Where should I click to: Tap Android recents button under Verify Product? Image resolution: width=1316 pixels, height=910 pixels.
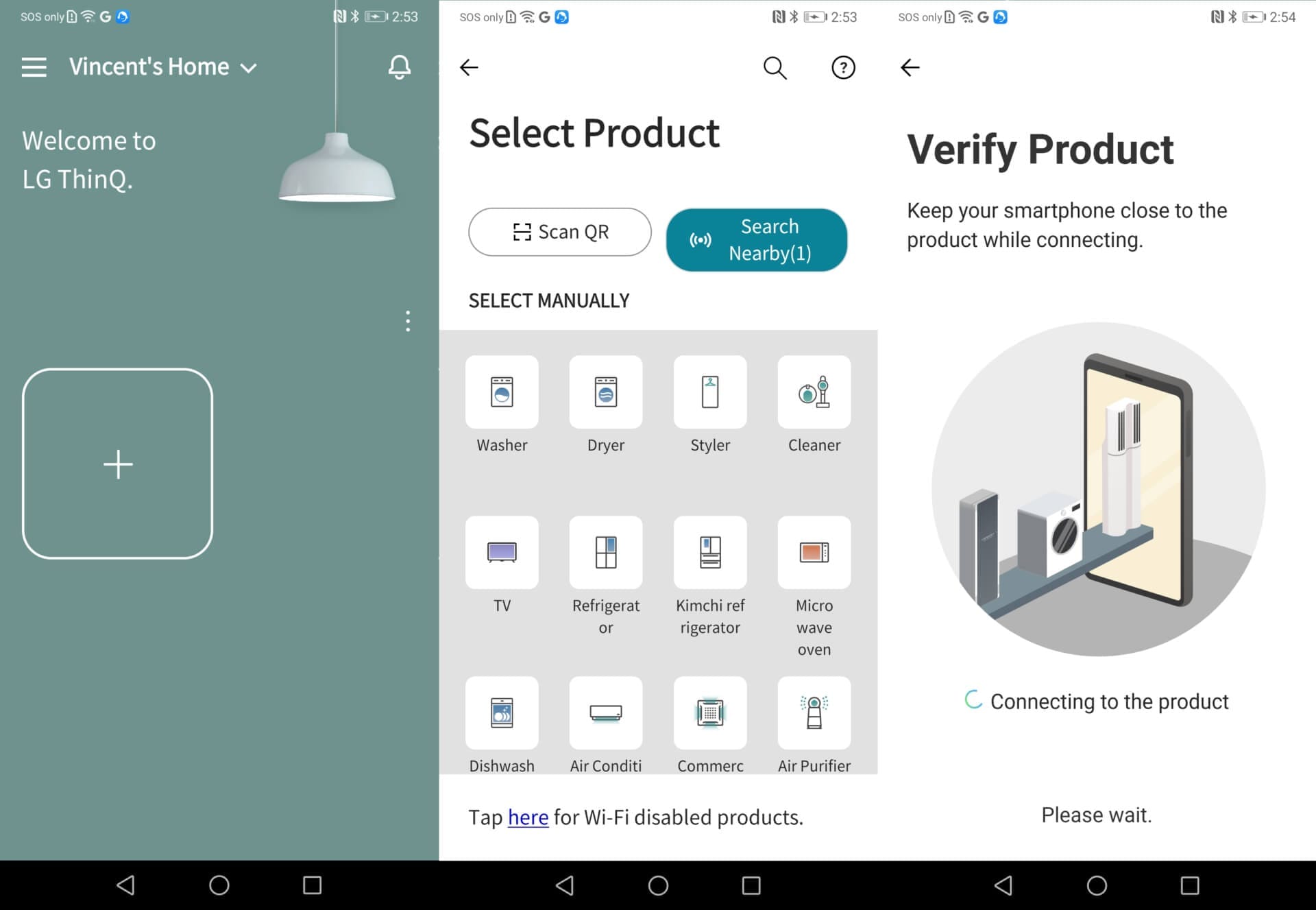point(1190,885)
